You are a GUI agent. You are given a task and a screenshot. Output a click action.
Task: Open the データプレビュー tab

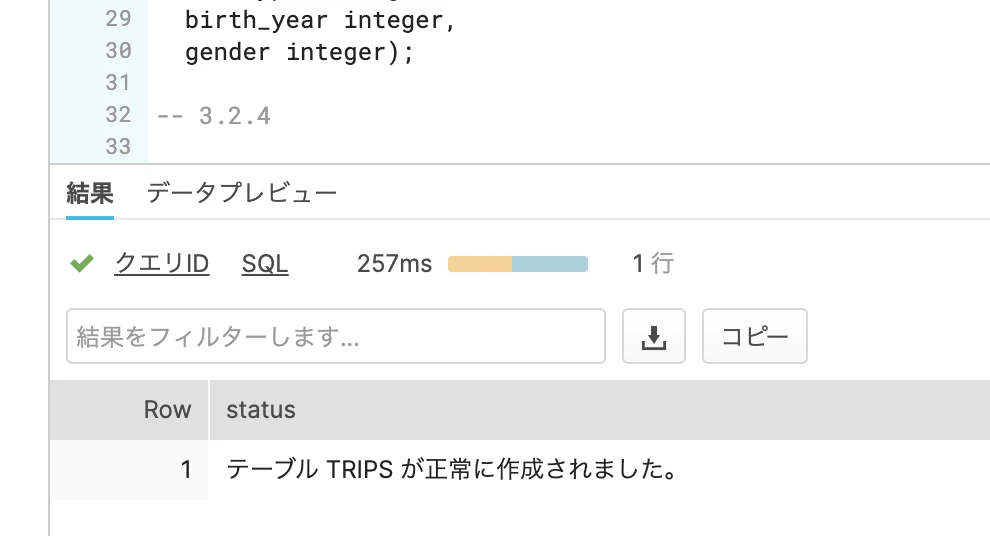[x=242, y=193]
